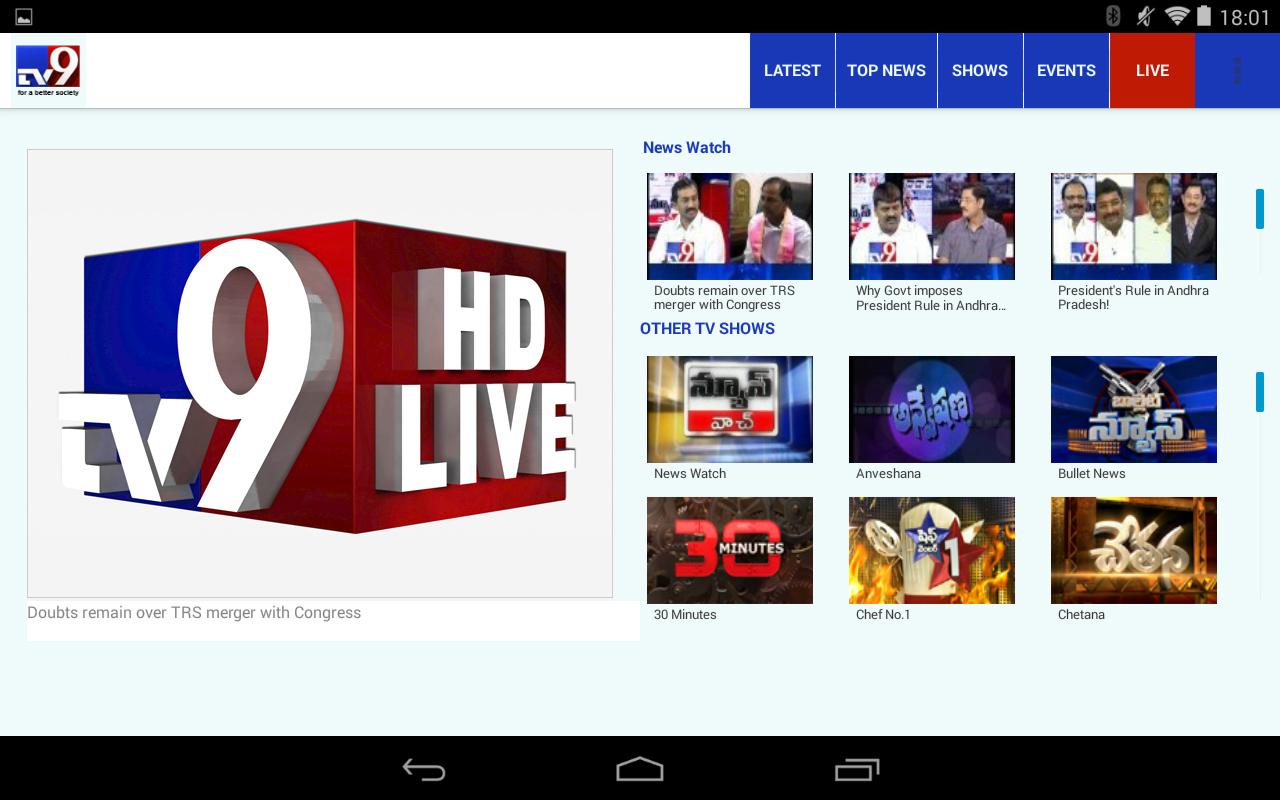Play the TV9 HD Live video
Image resolution: width=1280 pixels, height=800 pixels.
point(320,374)
